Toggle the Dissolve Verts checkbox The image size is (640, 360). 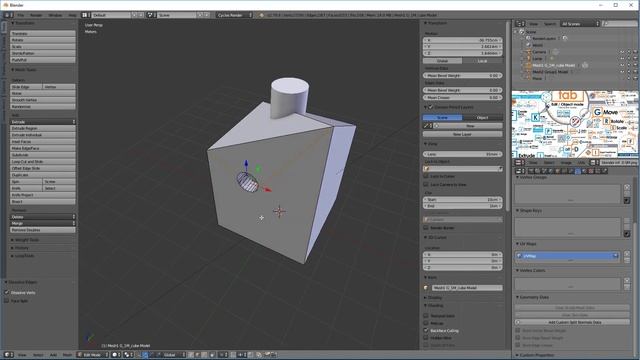pyautogui.click(x=7, y=293)
